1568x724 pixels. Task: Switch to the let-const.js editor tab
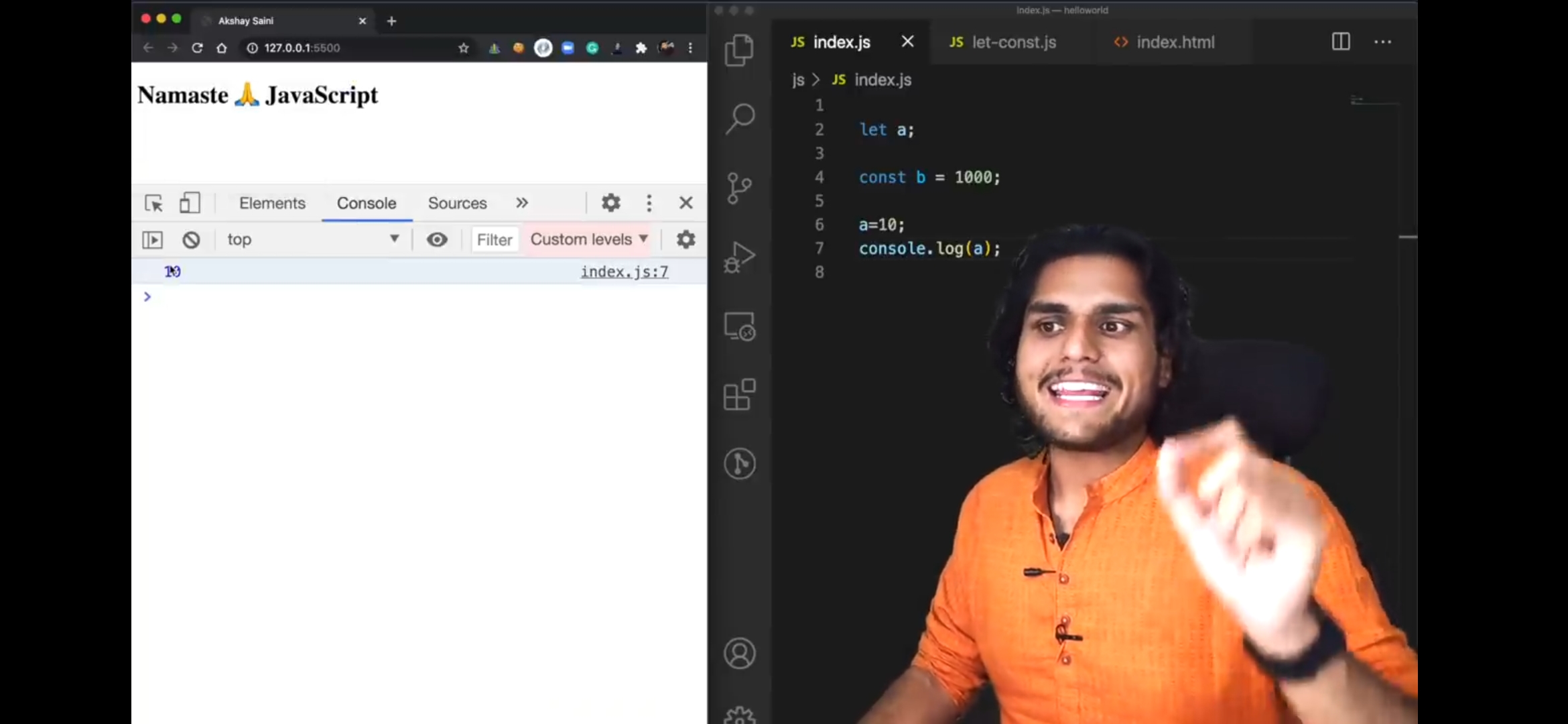(1012, 42)
